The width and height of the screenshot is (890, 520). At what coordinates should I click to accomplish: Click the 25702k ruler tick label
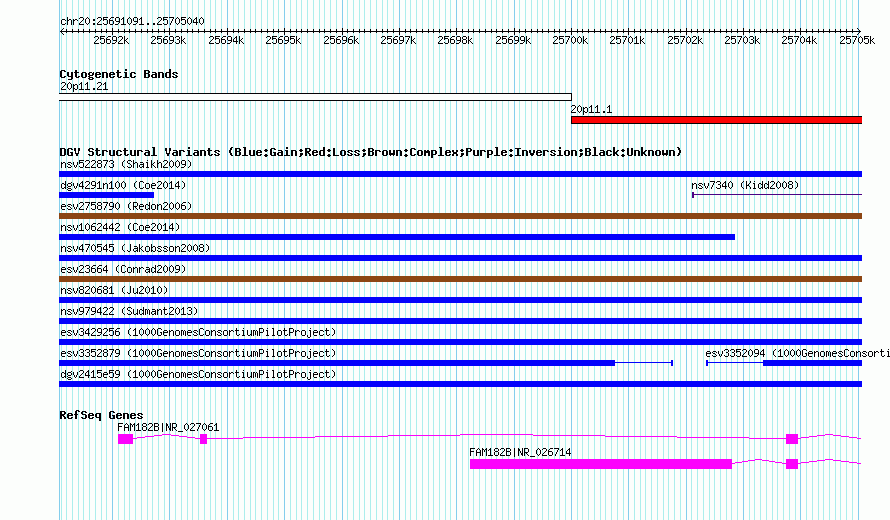coord(685,41)
